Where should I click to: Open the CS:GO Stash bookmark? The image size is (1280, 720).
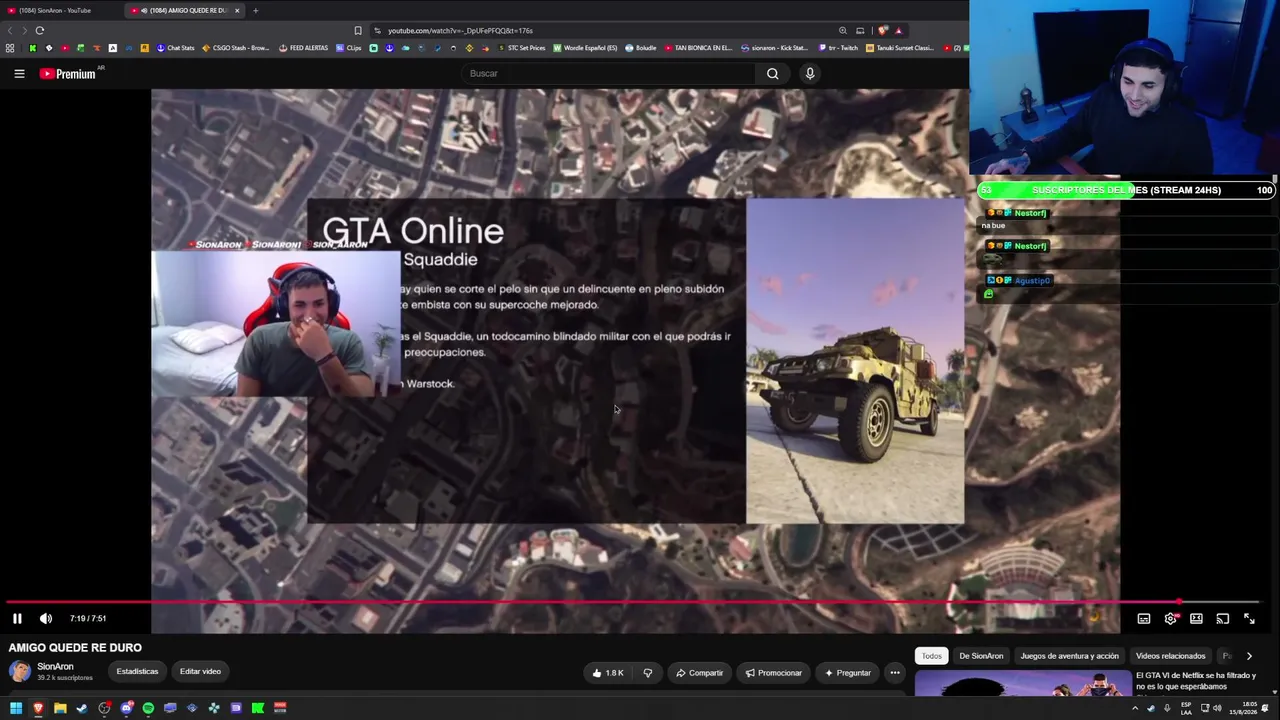click(x=236, y=48)
